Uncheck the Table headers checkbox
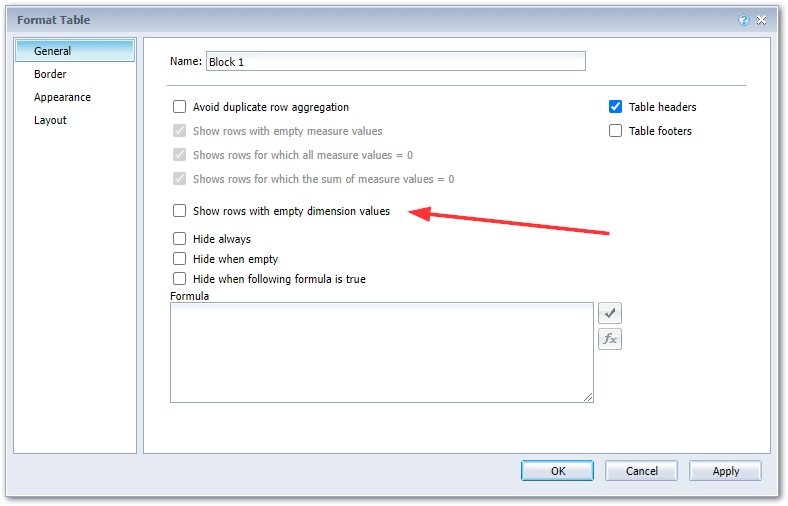The height and width of the screenshot is (506, 788). (x=616, y=107)
